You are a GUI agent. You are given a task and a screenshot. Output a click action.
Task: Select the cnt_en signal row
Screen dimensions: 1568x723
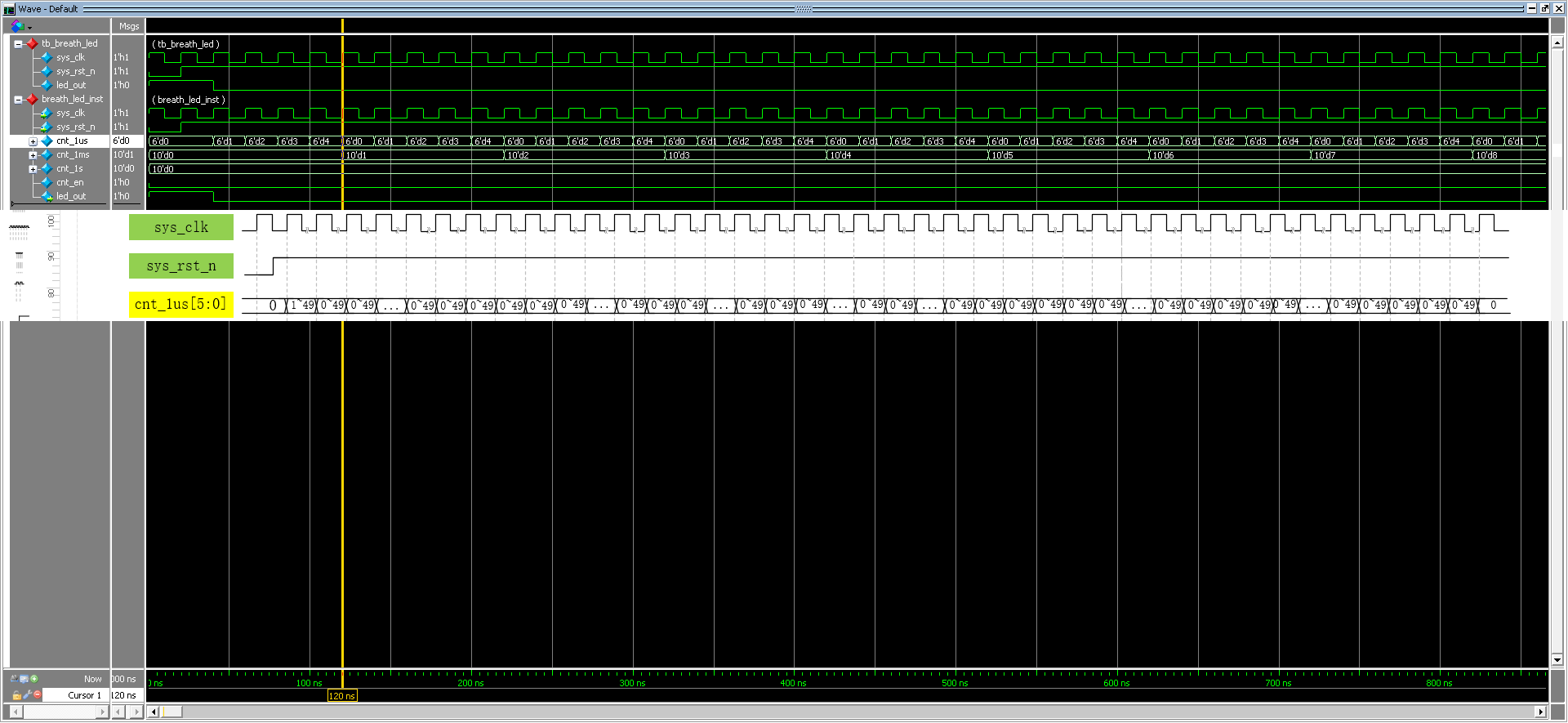pyautogui.click(x=69, y=182)
